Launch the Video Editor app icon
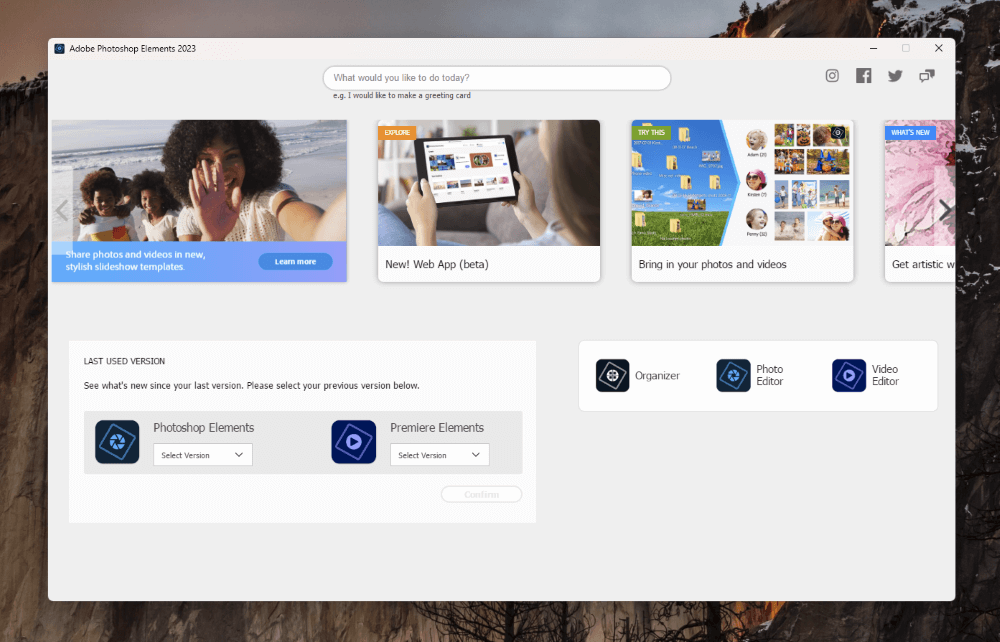This screenshot has height=642, width=1000. coord(849,376)
